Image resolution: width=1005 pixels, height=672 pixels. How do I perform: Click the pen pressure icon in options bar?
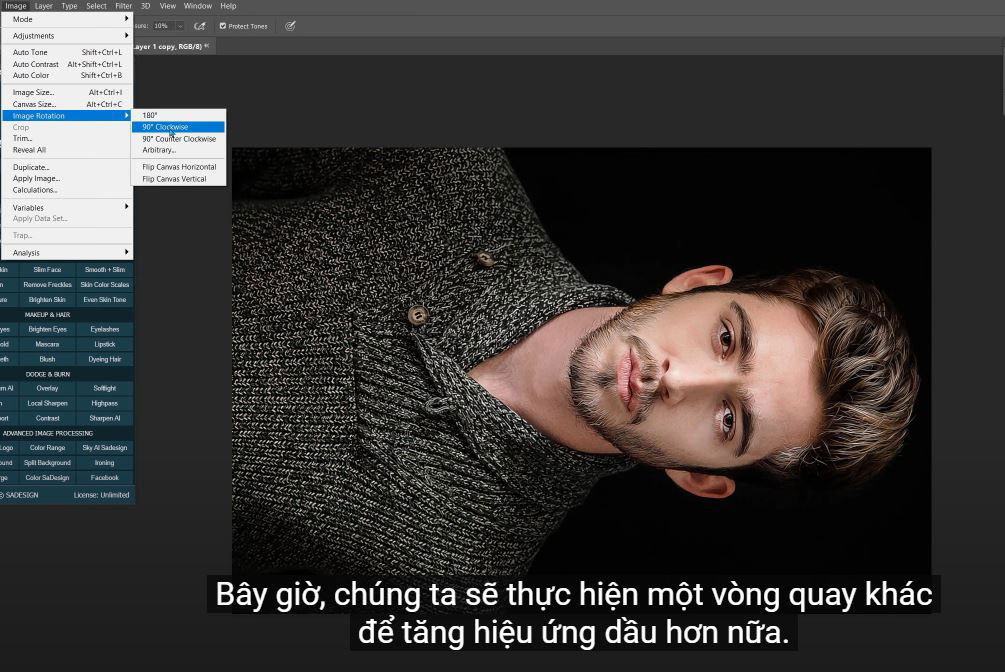pos(290,26)
